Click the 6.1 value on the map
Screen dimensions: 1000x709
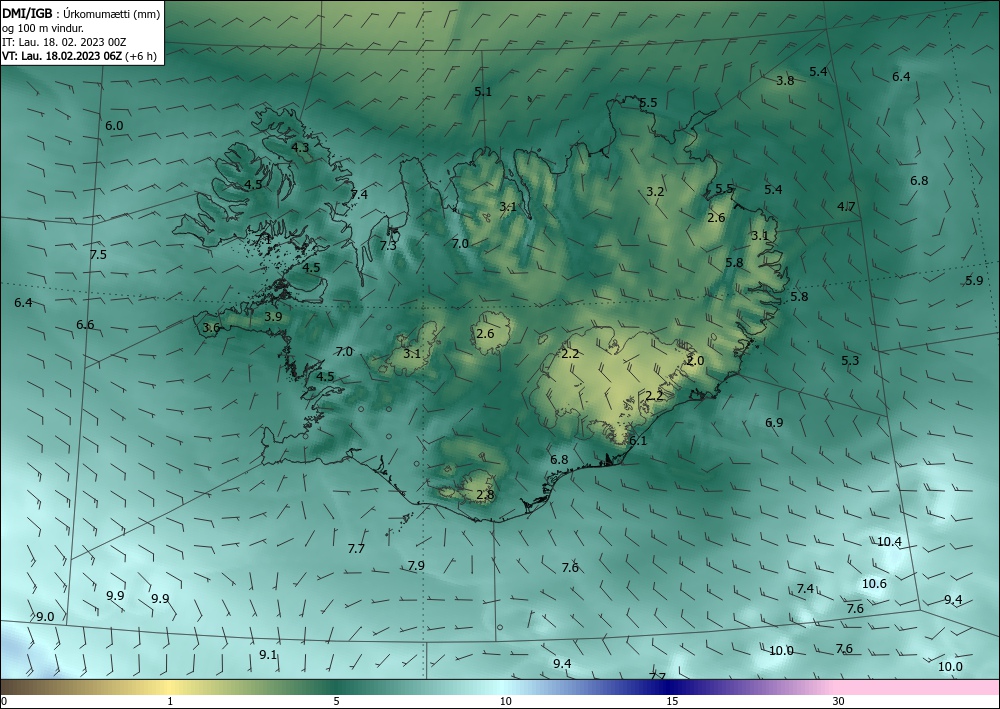[638, 441]
